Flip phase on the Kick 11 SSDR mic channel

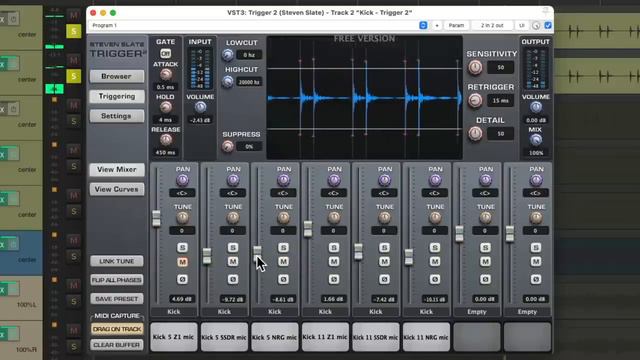(384, 279)
